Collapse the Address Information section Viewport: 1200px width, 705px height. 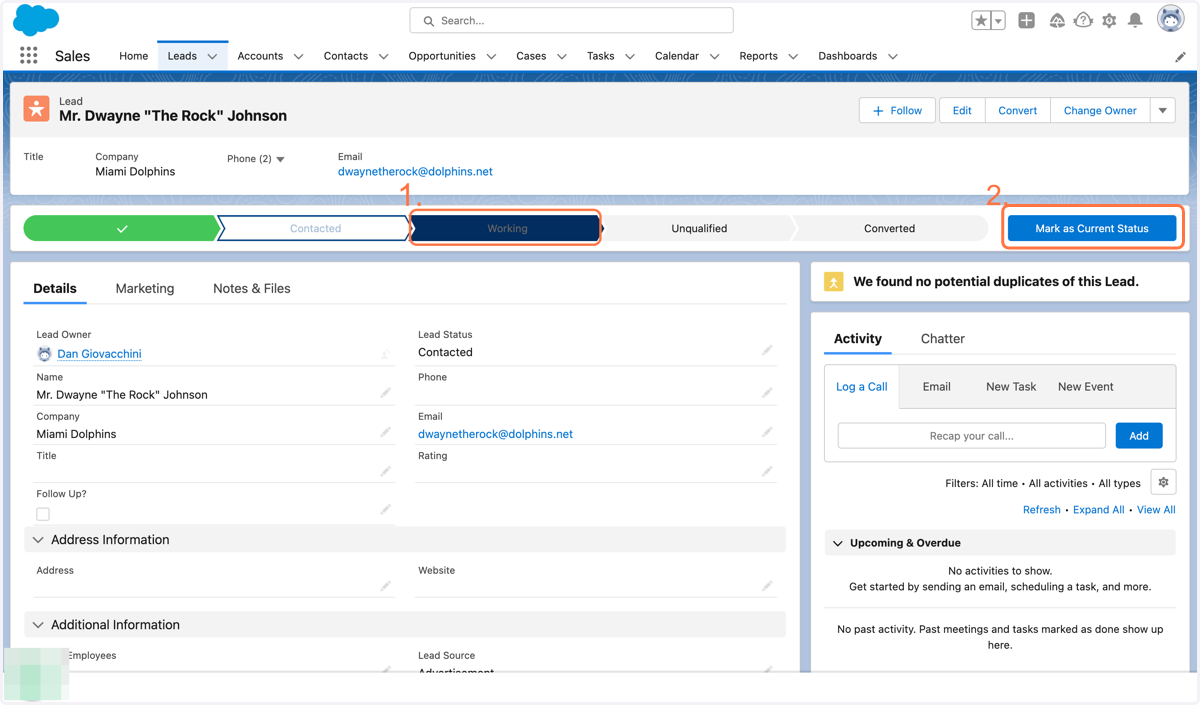click(38, 540)
